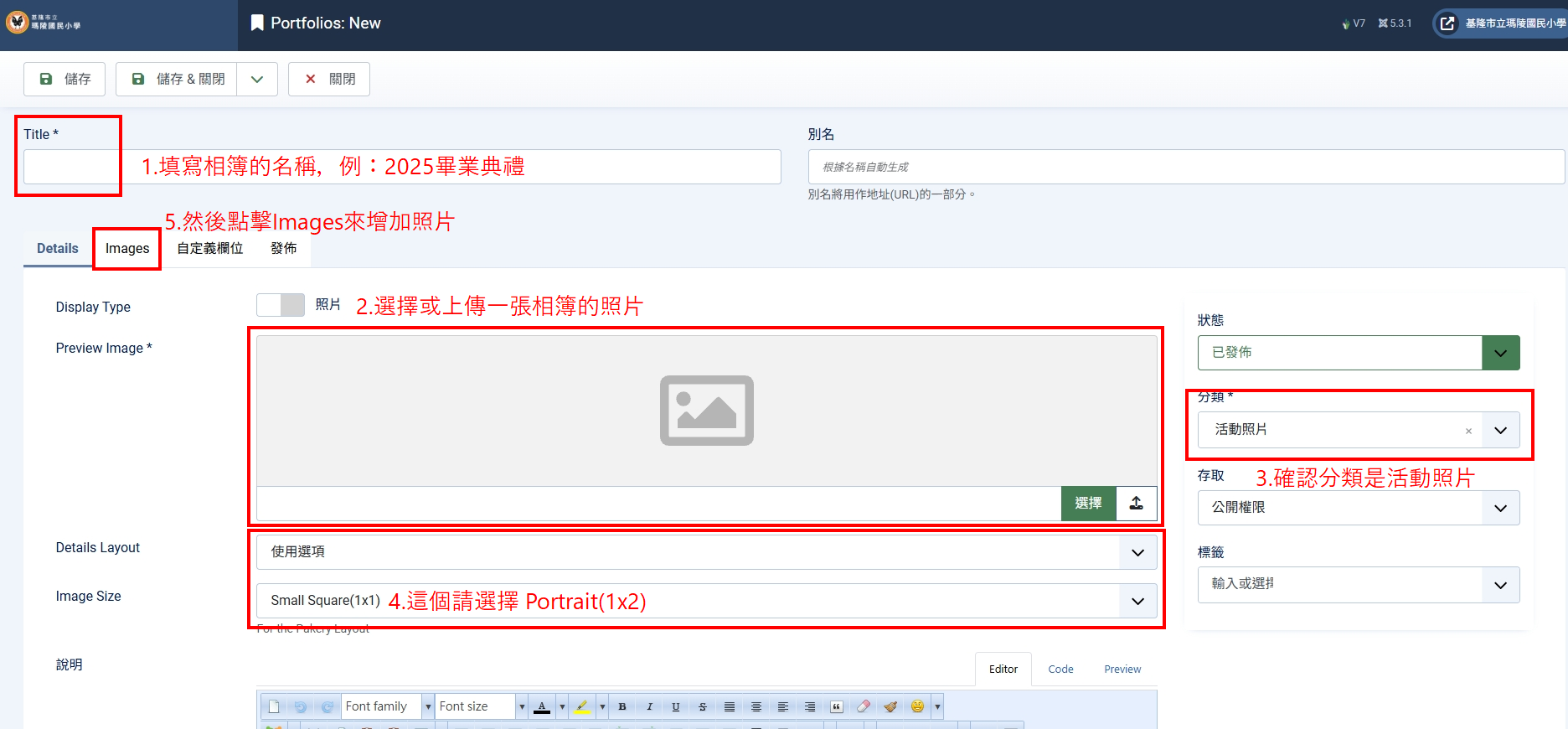Viewport: 1568px width, 729px height.
Task: Click the blockquote icon in the editor
Action: [836, 706]
